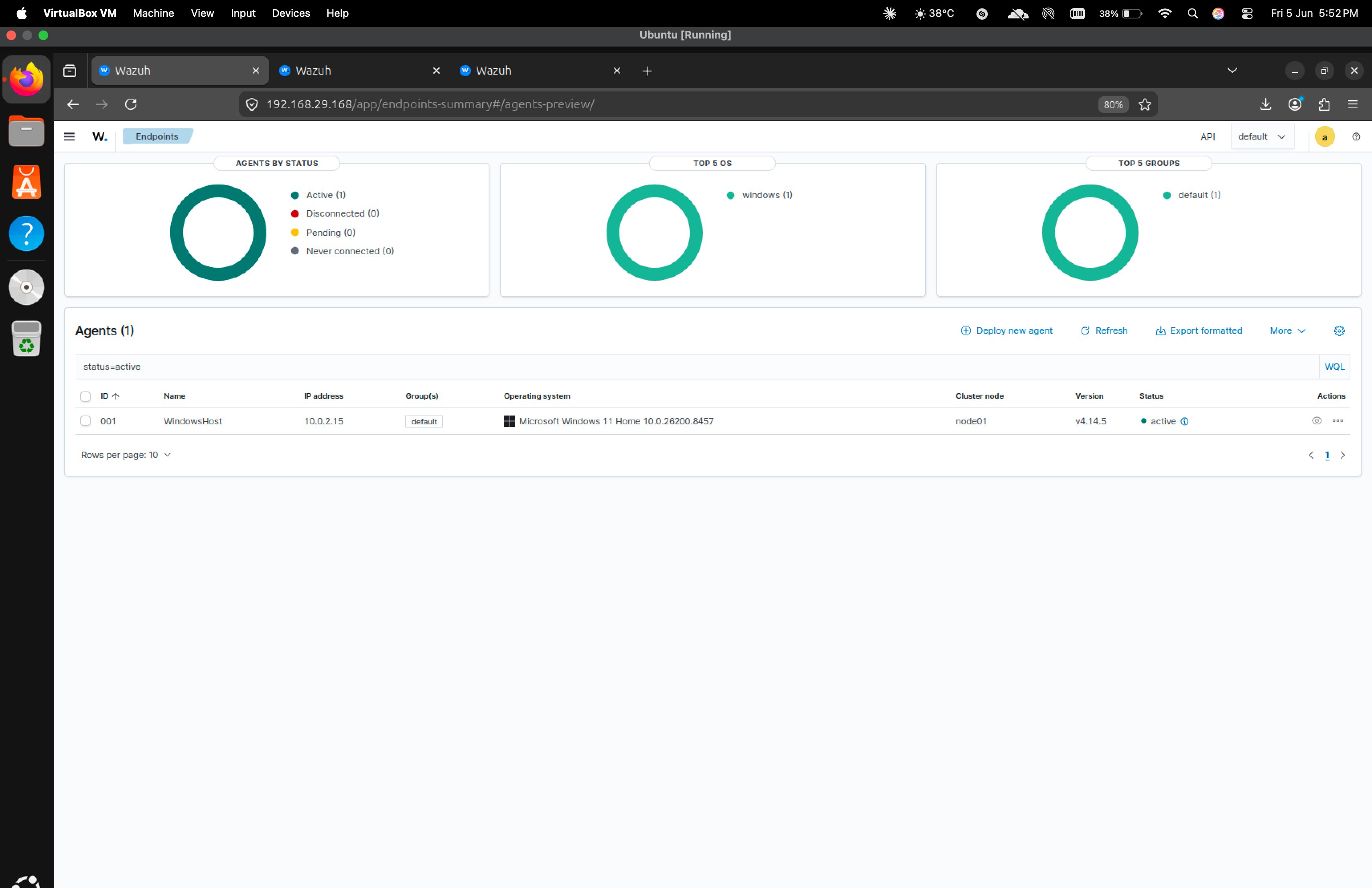Go to the previous table page
The width and height of the screenshot is (1372, 888).
coord(1311,455)
